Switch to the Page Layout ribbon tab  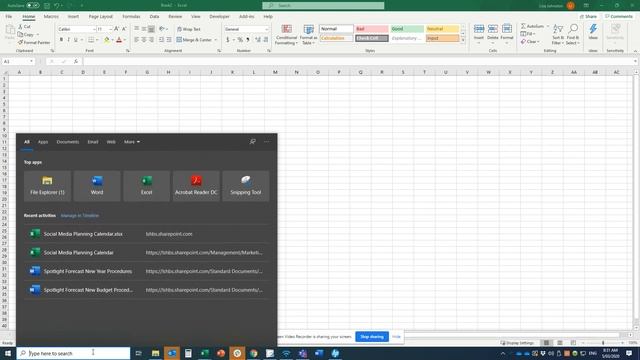coord(100,17)
